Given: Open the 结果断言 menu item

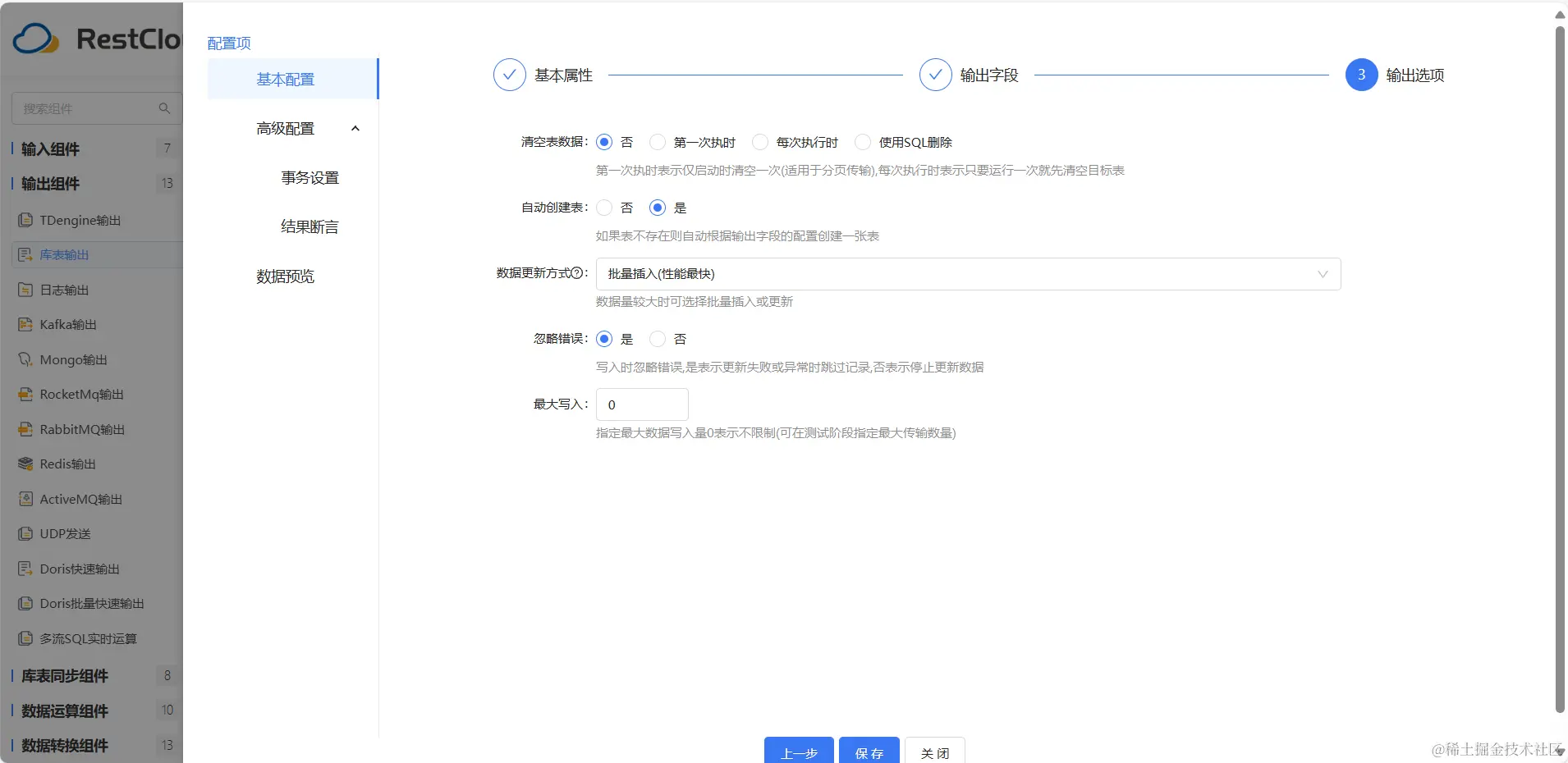Looking at the screenshot, I should pos(309,227).
